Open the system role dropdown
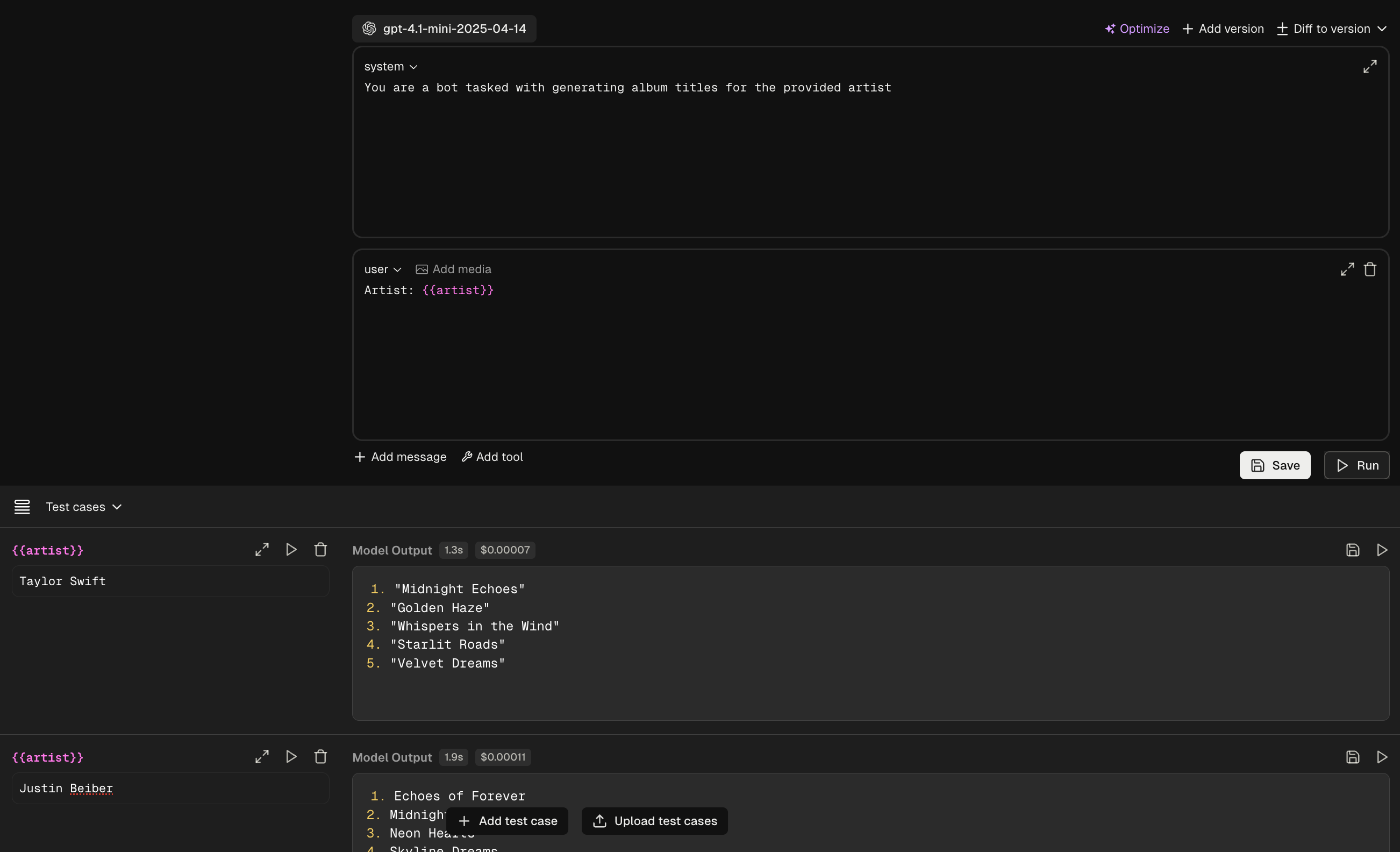The height and width of the screenshot is (852, 1400). 391,67
